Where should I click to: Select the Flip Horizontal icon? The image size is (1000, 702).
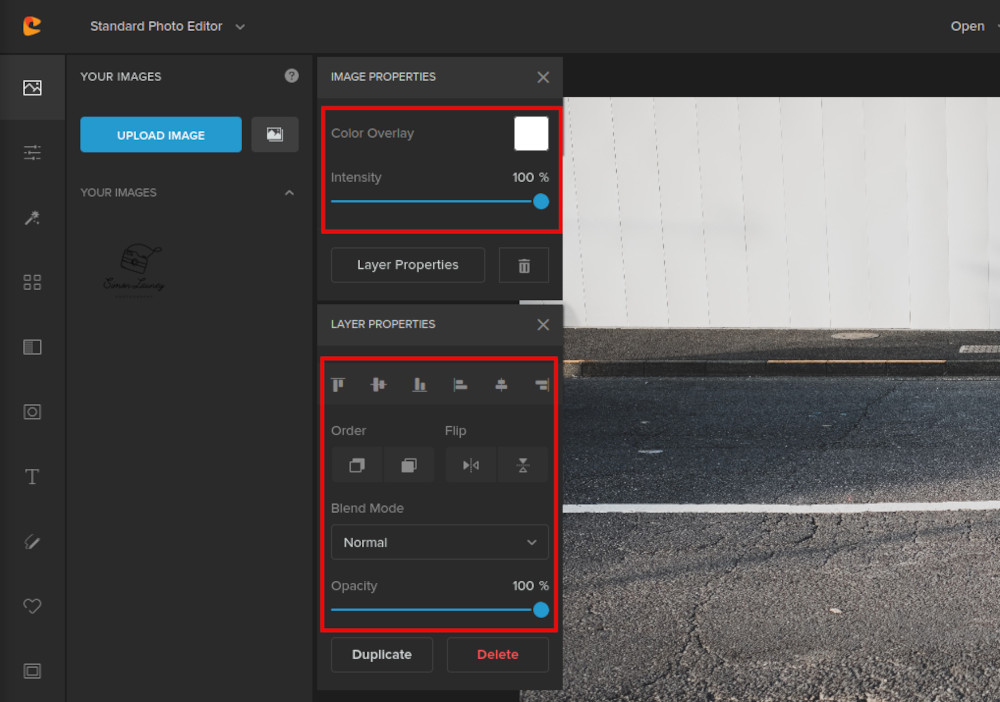(470, 464)
